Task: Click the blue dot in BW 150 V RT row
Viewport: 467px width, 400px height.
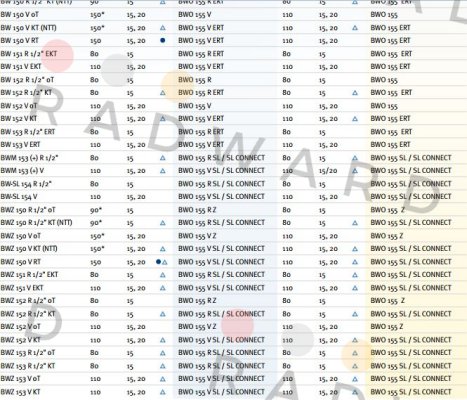Action: point(163,40)
